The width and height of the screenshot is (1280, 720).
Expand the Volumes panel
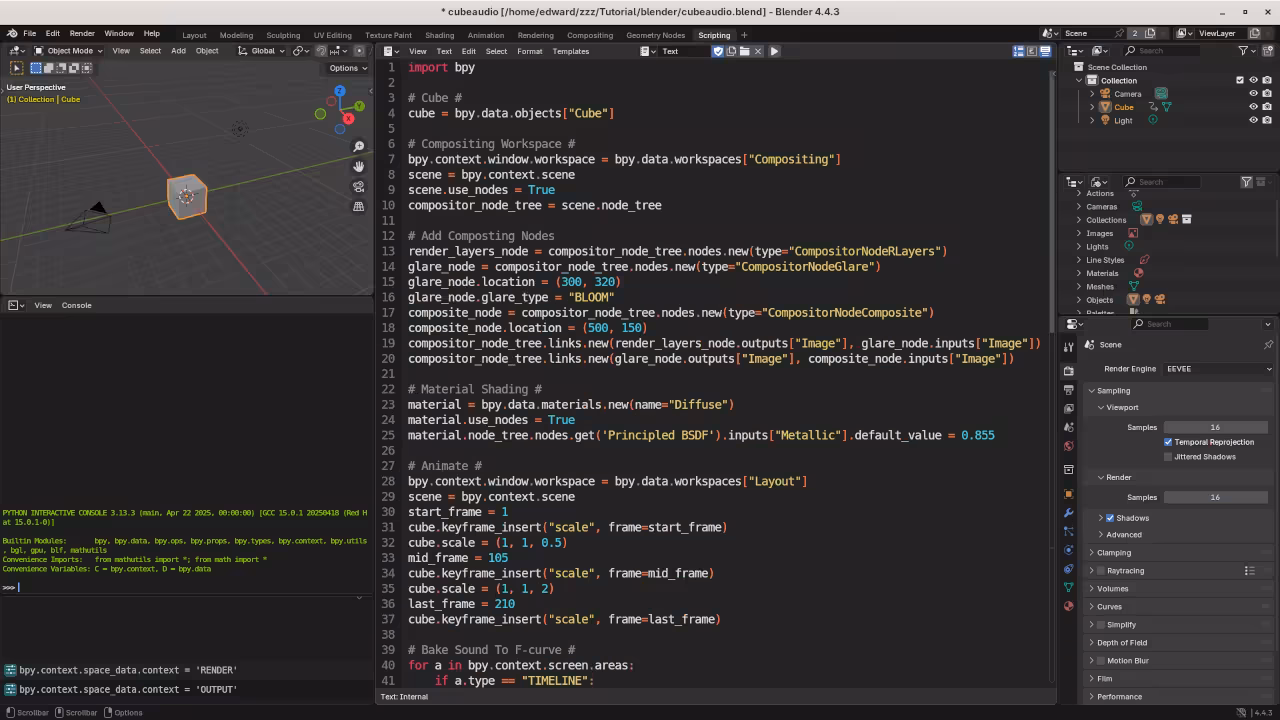(1112, 589)
